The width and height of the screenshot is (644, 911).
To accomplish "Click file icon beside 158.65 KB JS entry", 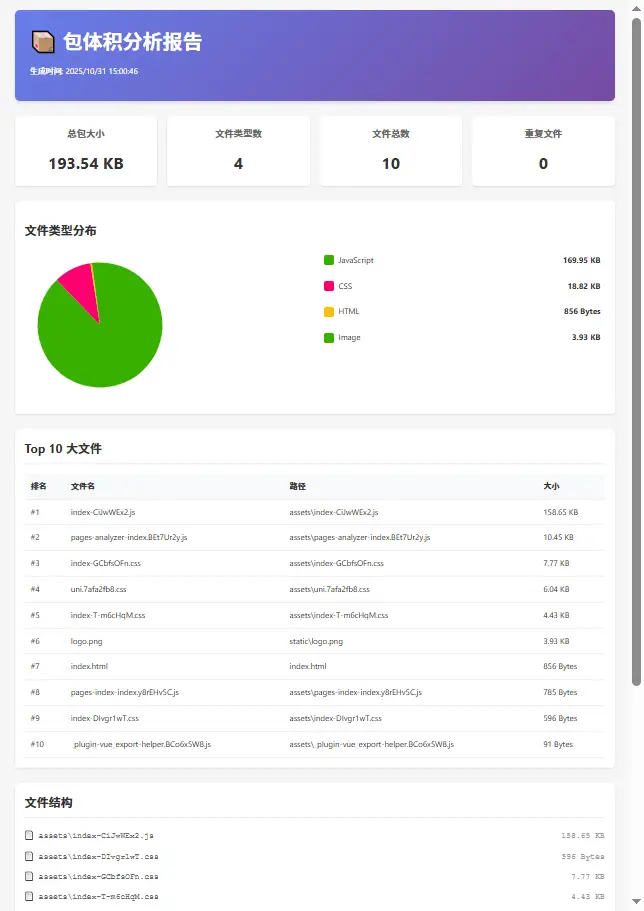I will tap(30, 835).
